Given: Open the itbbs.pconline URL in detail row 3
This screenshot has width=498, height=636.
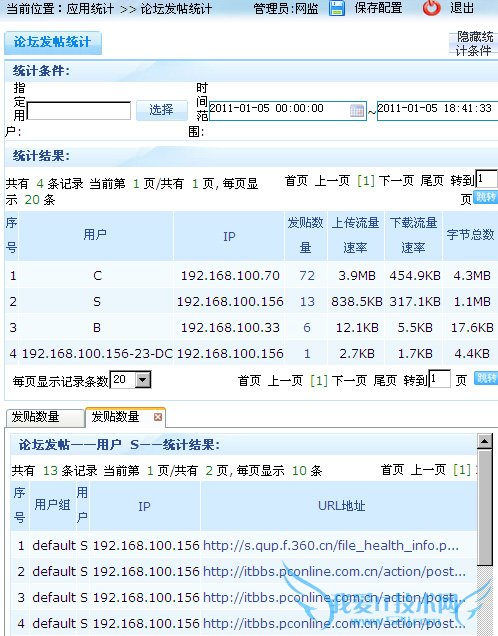Looking at the screenshot, I should (334, 597).
